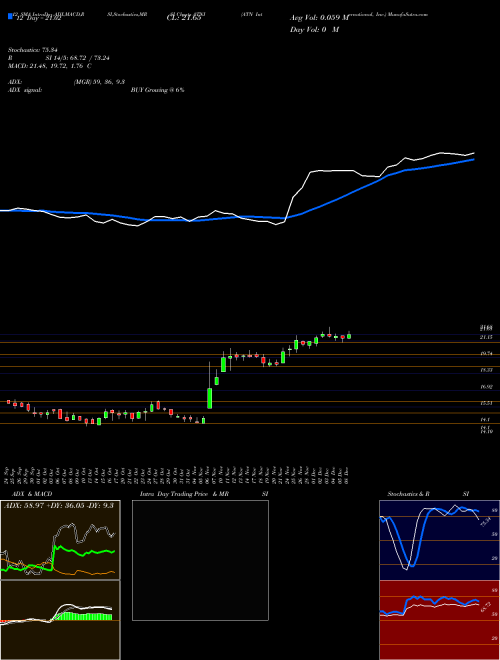The image size is (500, 660).
Task: Click the 'MACD: 21.48, 19.72, 1.76 C' line
Action: tap(50, 66)
